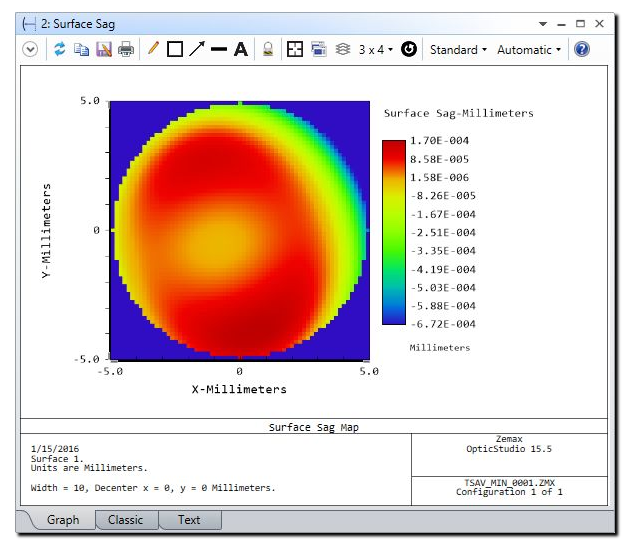Open the help question mark icon
Image resolution: width=623 pixels, height=543 pixels.
[x=582, y=50]
